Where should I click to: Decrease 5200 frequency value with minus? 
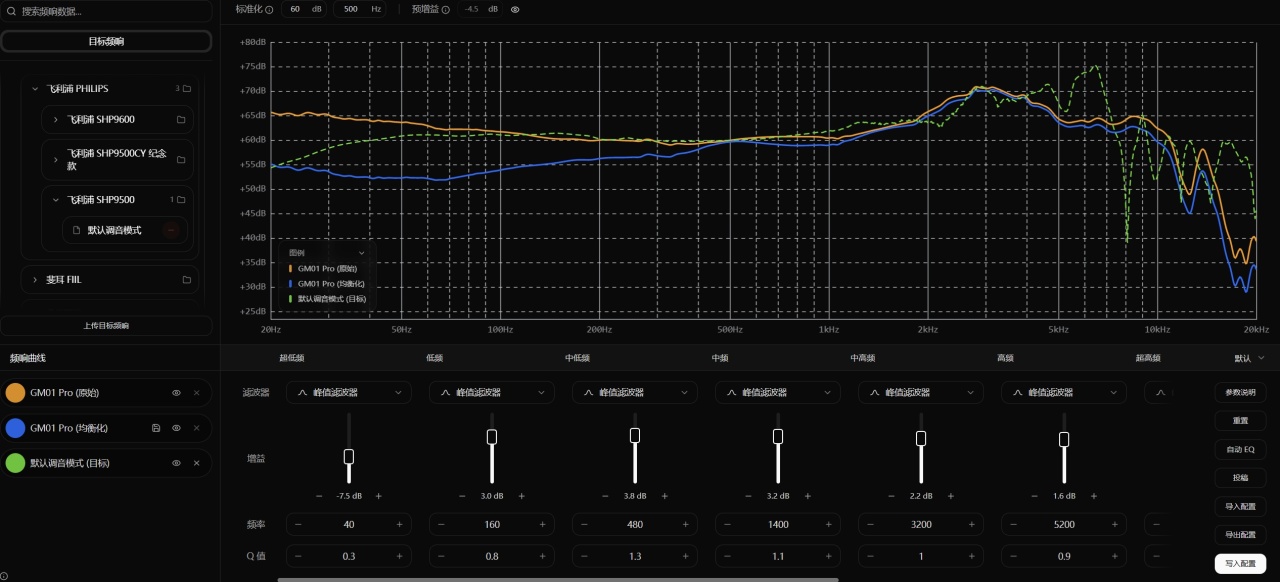[x=1013, y=524]
